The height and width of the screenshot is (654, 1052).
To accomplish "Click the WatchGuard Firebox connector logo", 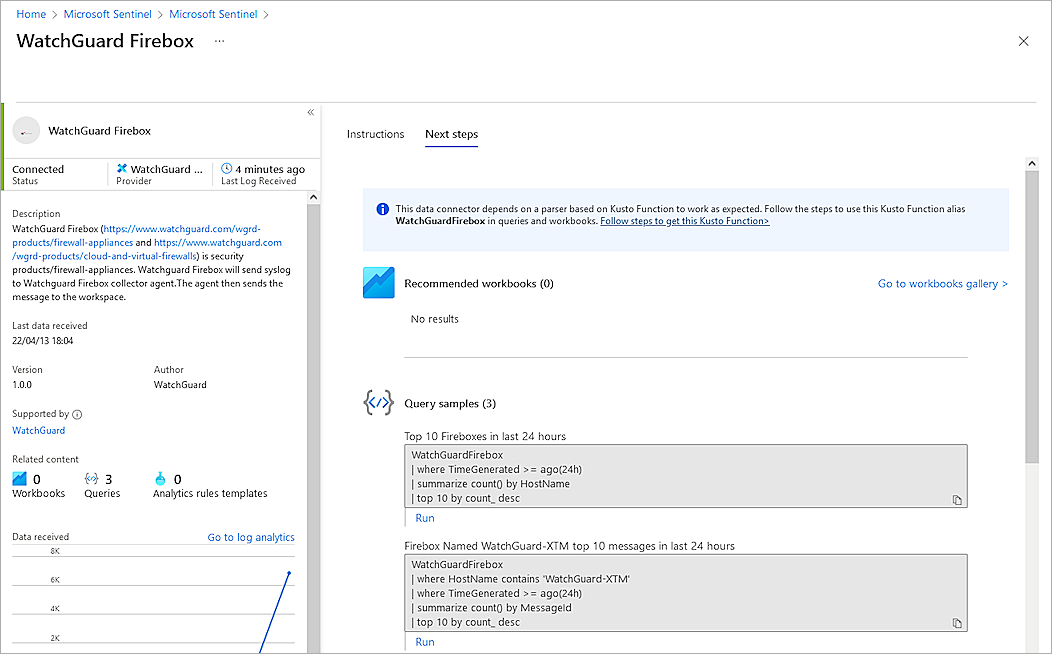I will [27, 130].
